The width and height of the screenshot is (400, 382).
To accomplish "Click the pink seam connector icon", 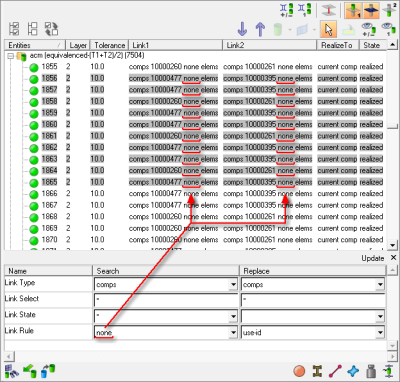I will pyautogui.click(x=335, y=371).
